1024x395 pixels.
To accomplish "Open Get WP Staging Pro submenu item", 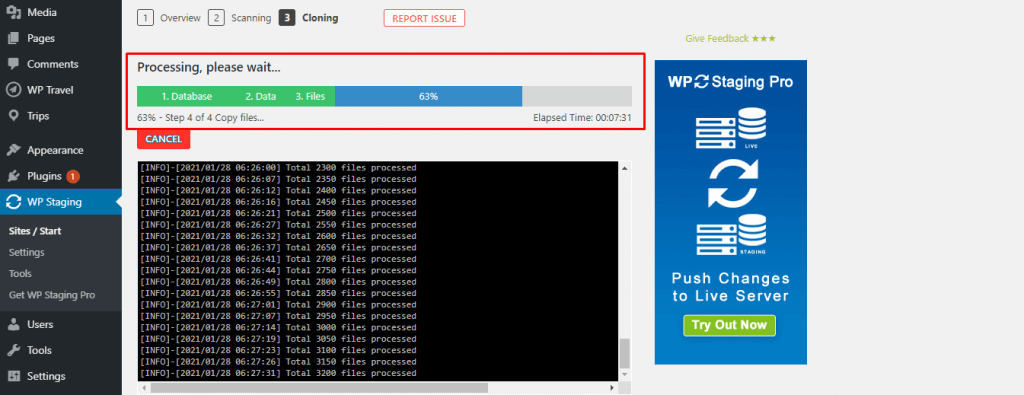I will [x=52, y=295].
